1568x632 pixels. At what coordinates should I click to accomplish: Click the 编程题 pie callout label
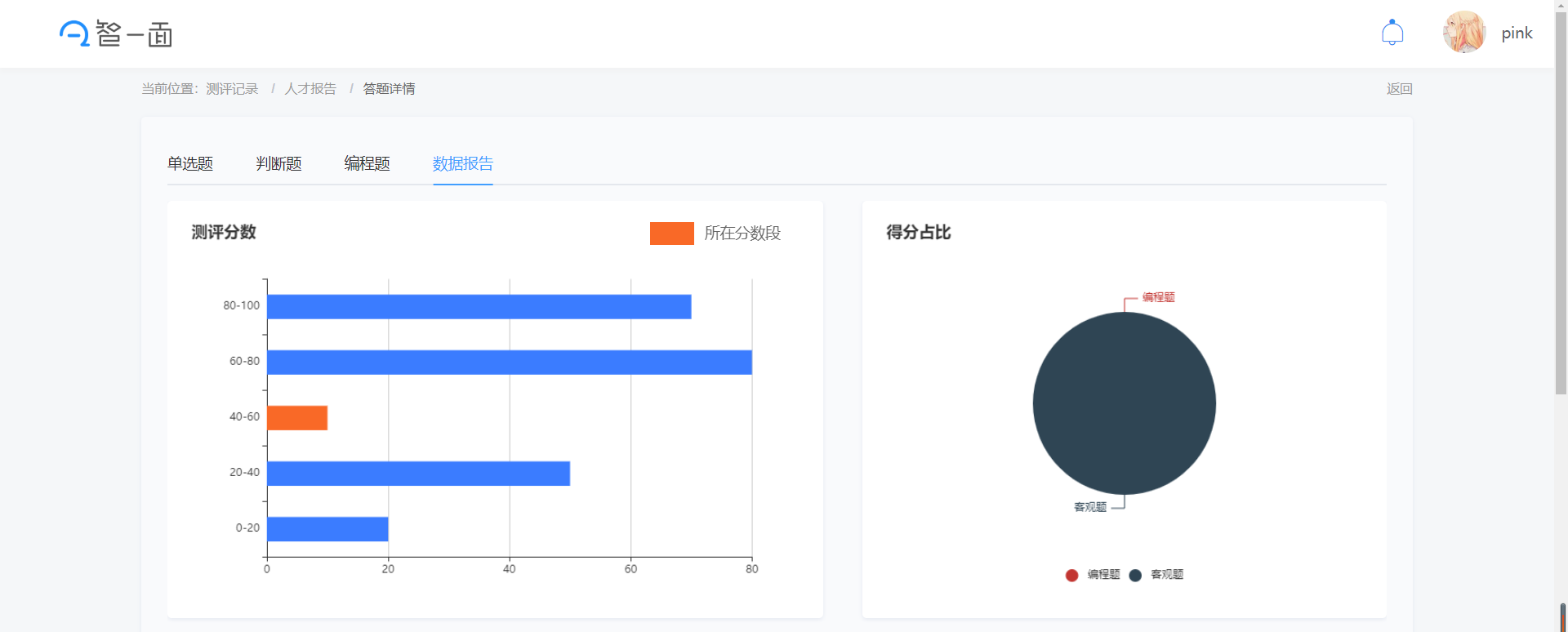tap(1158, 297)
